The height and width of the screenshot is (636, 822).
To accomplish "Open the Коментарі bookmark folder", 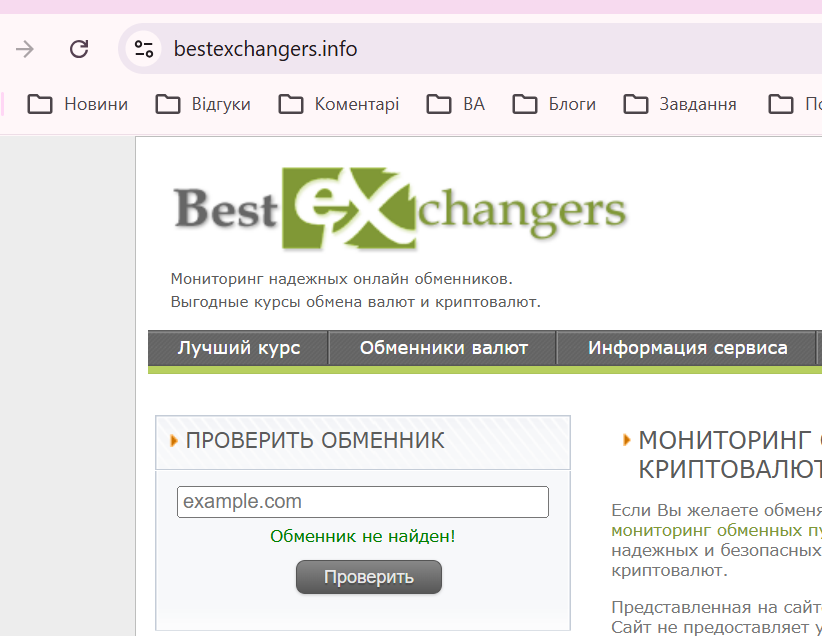I will [339, 104].
